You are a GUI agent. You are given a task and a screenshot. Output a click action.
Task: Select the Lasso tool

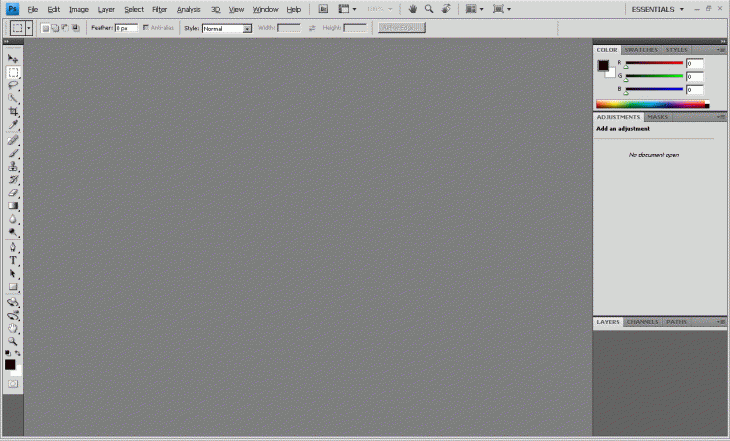pyautogui.click(x=13, y=86)
